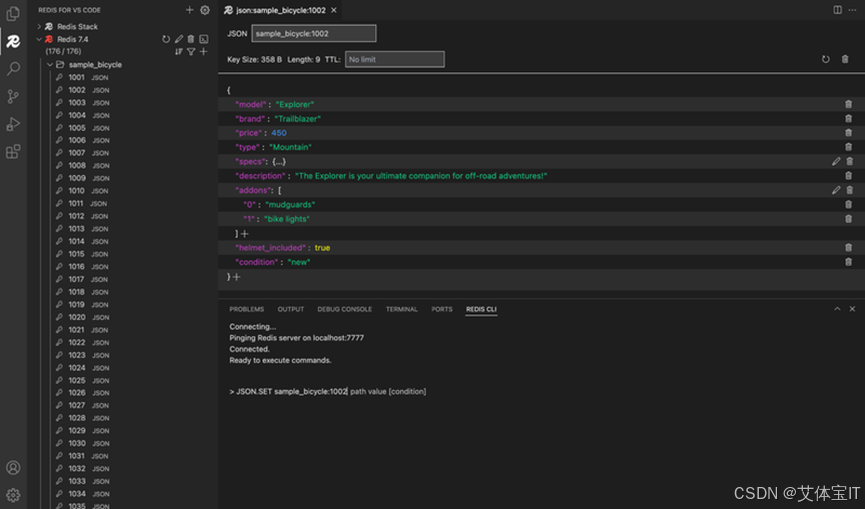Collapse the sample_bicycle folder
Viewport: 865px width, 509px height.
point(50,65)
